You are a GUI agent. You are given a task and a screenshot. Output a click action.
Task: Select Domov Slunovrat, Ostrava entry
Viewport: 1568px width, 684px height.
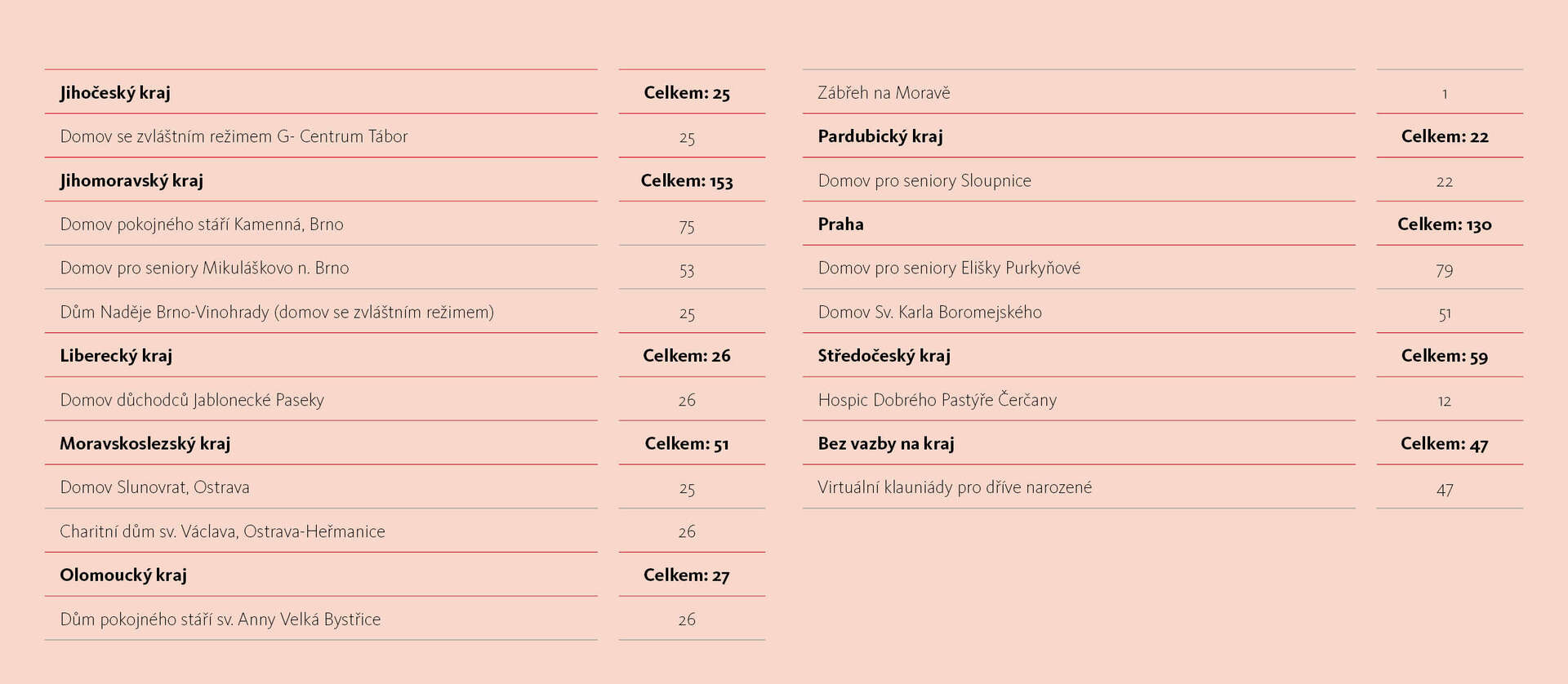[155, 487]
